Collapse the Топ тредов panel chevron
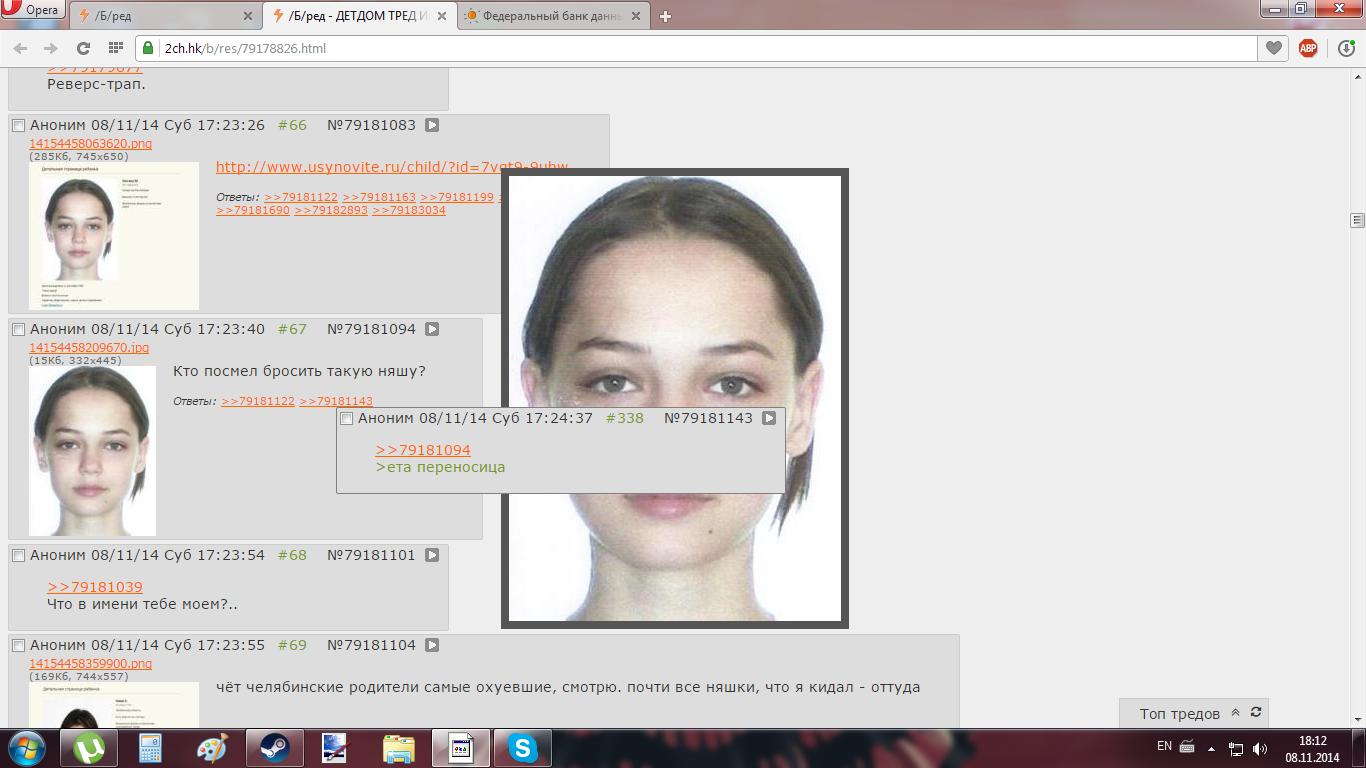The height and width of the screenshot is (768, 1366). [1235, 713]
